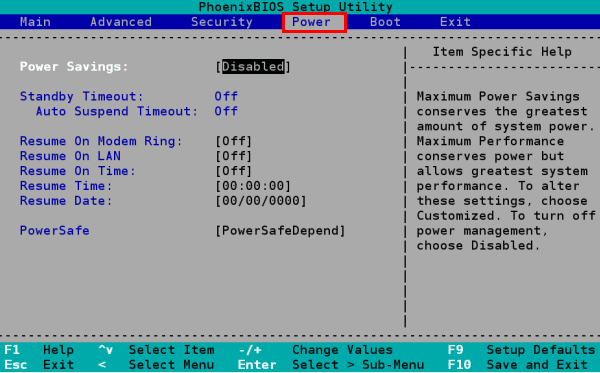600x373 pixels.
Task: Click the Enter Select Sub-Menu hint
Action: (331, 365)
